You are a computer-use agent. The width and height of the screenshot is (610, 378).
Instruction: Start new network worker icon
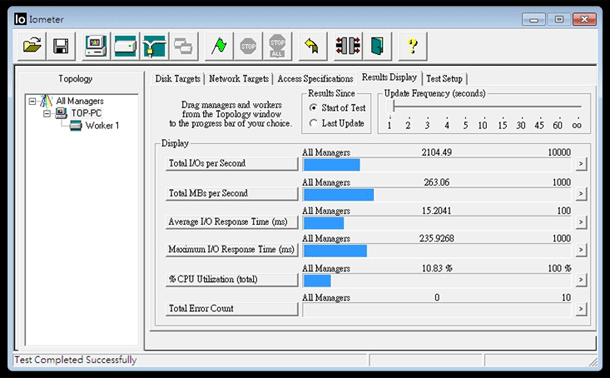[x=154, y=46]
